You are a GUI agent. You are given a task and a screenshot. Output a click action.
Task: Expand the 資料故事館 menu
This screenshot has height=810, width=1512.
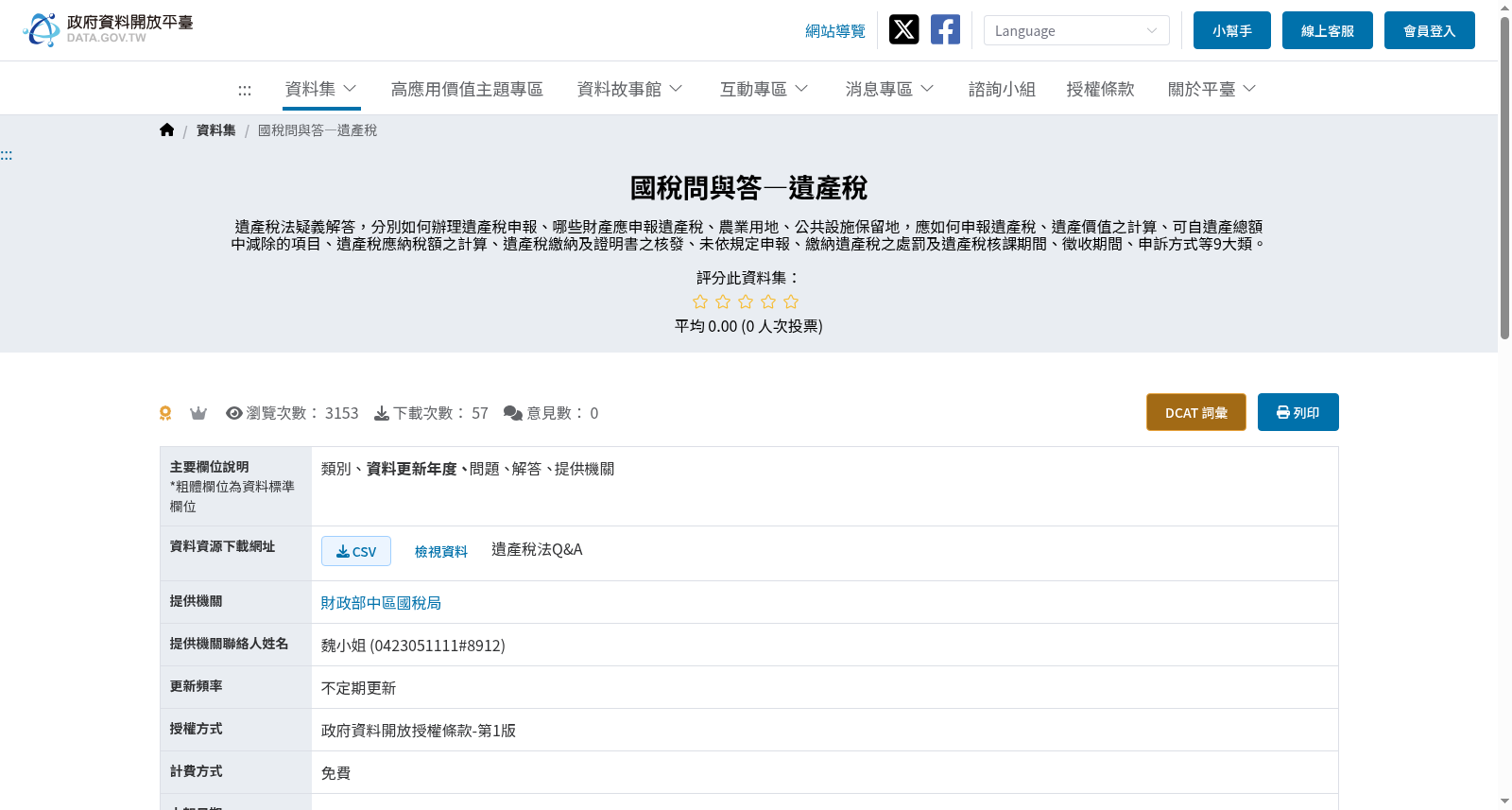[630, 89]
